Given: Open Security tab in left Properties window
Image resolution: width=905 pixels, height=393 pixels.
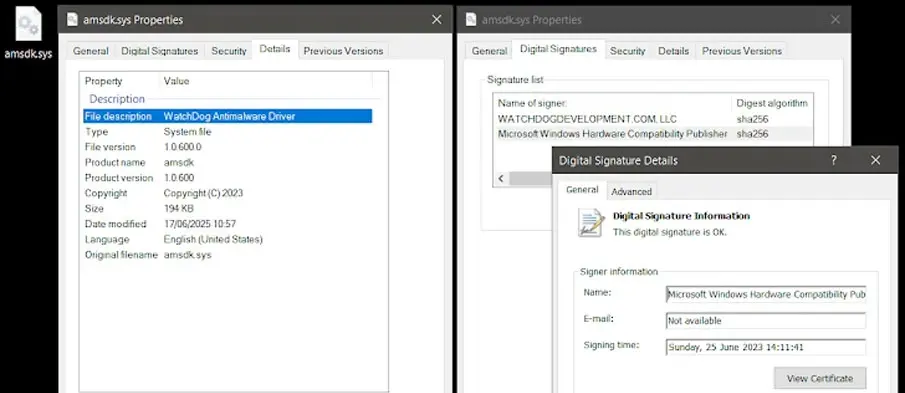Looking at the screenshot, I should pyautogui.click(x=229, y=51).
